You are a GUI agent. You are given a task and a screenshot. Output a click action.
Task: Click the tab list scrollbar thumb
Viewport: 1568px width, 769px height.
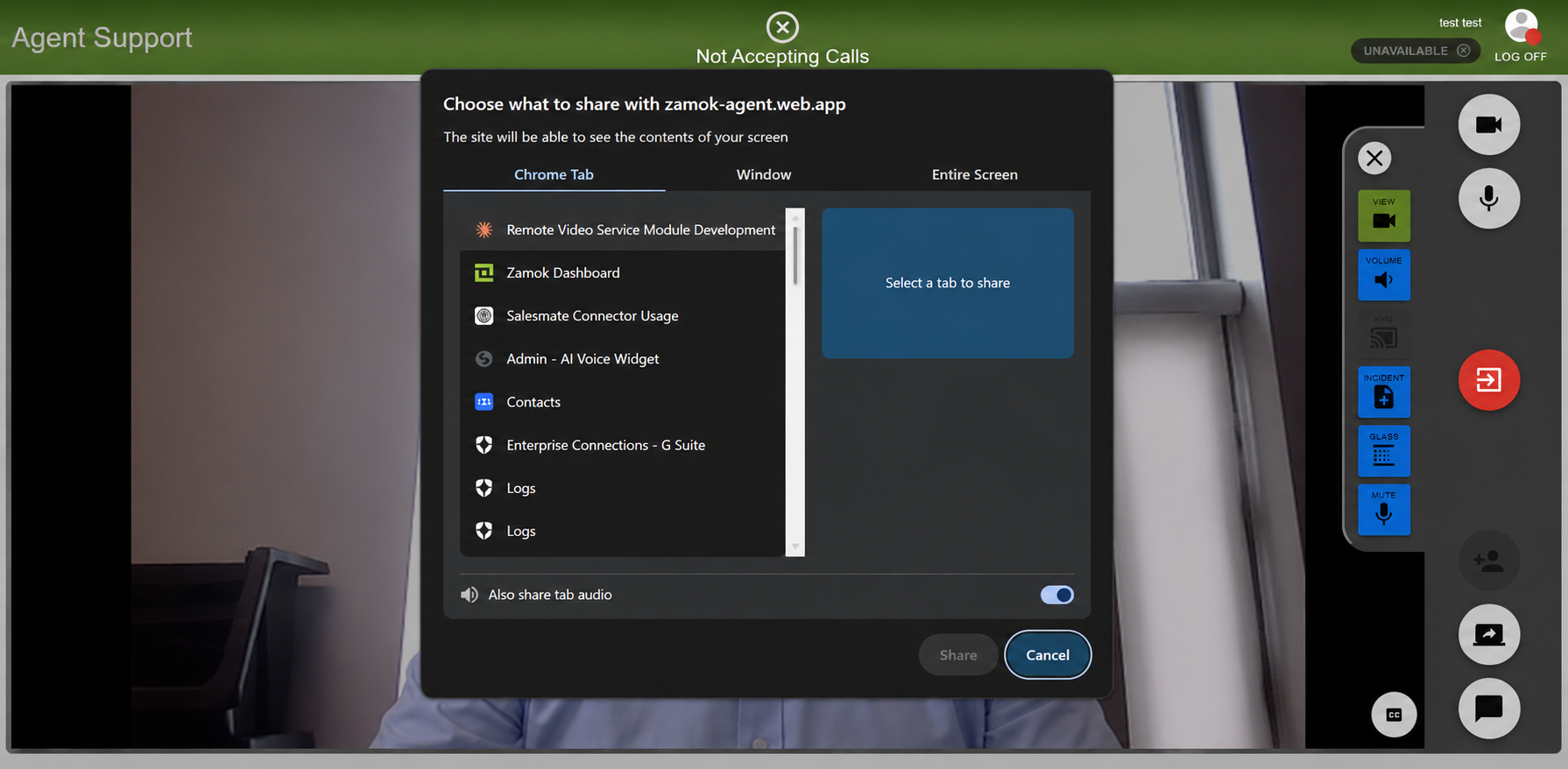click(795, 255)
